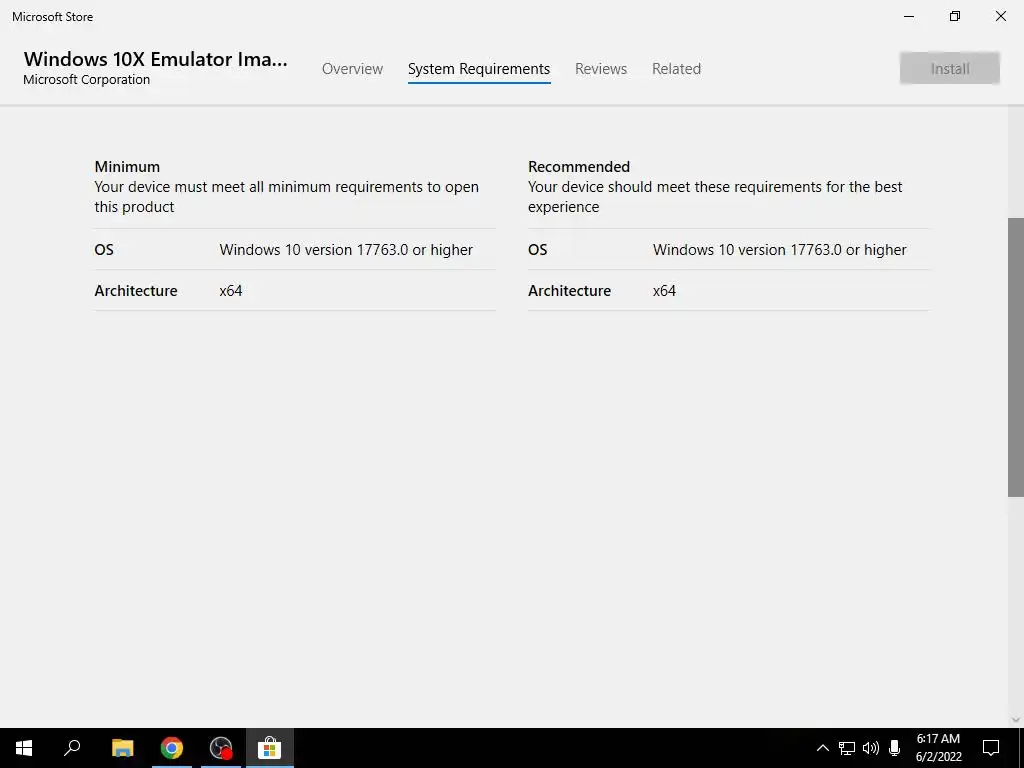Click the OS label under Minimum

[x=104, y=250]
